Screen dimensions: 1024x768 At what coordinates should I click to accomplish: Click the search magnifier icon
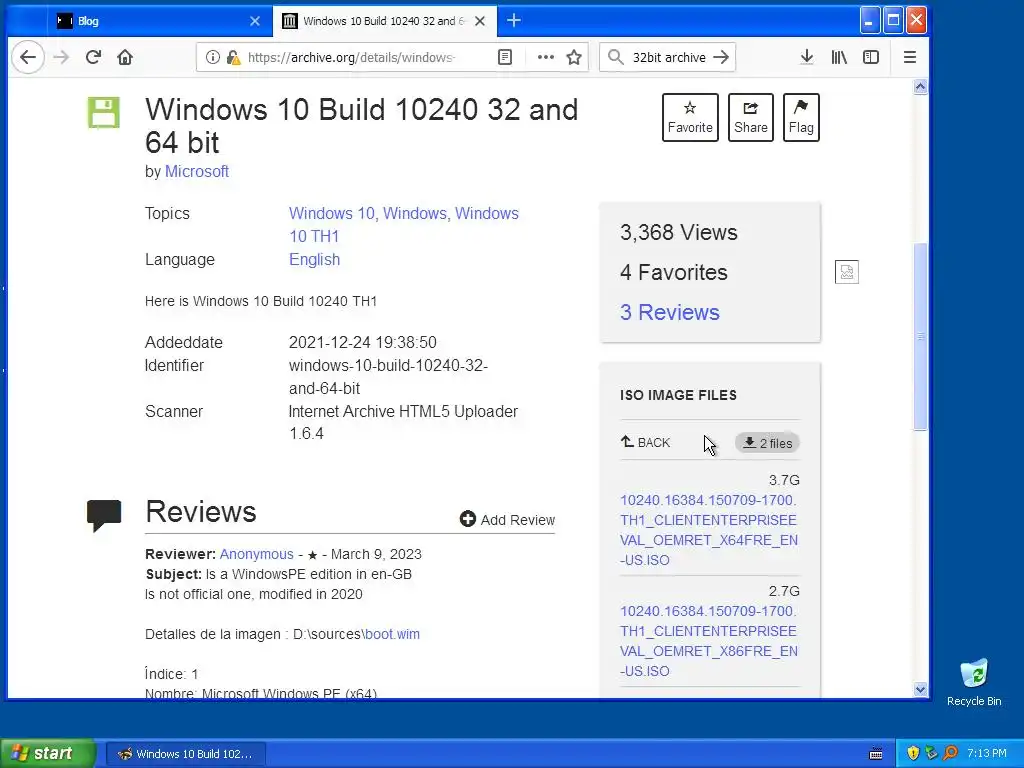(615, 57)
